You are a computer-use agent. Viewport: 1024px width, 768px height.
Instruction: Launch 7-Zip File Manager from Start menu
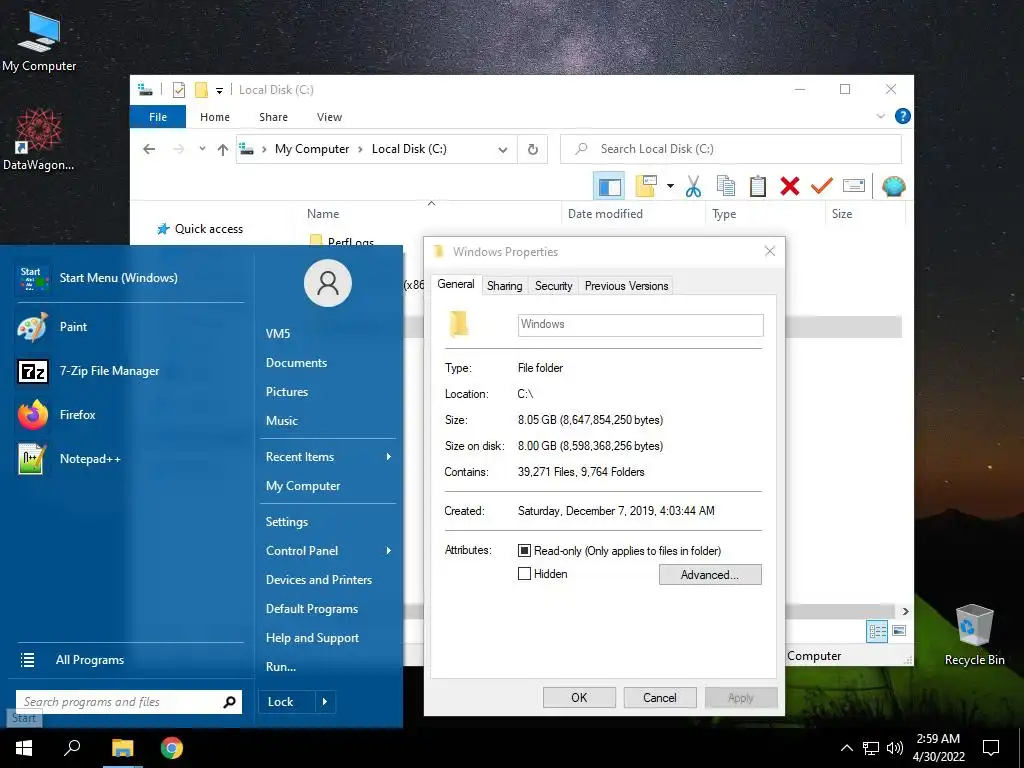point(129,371)
